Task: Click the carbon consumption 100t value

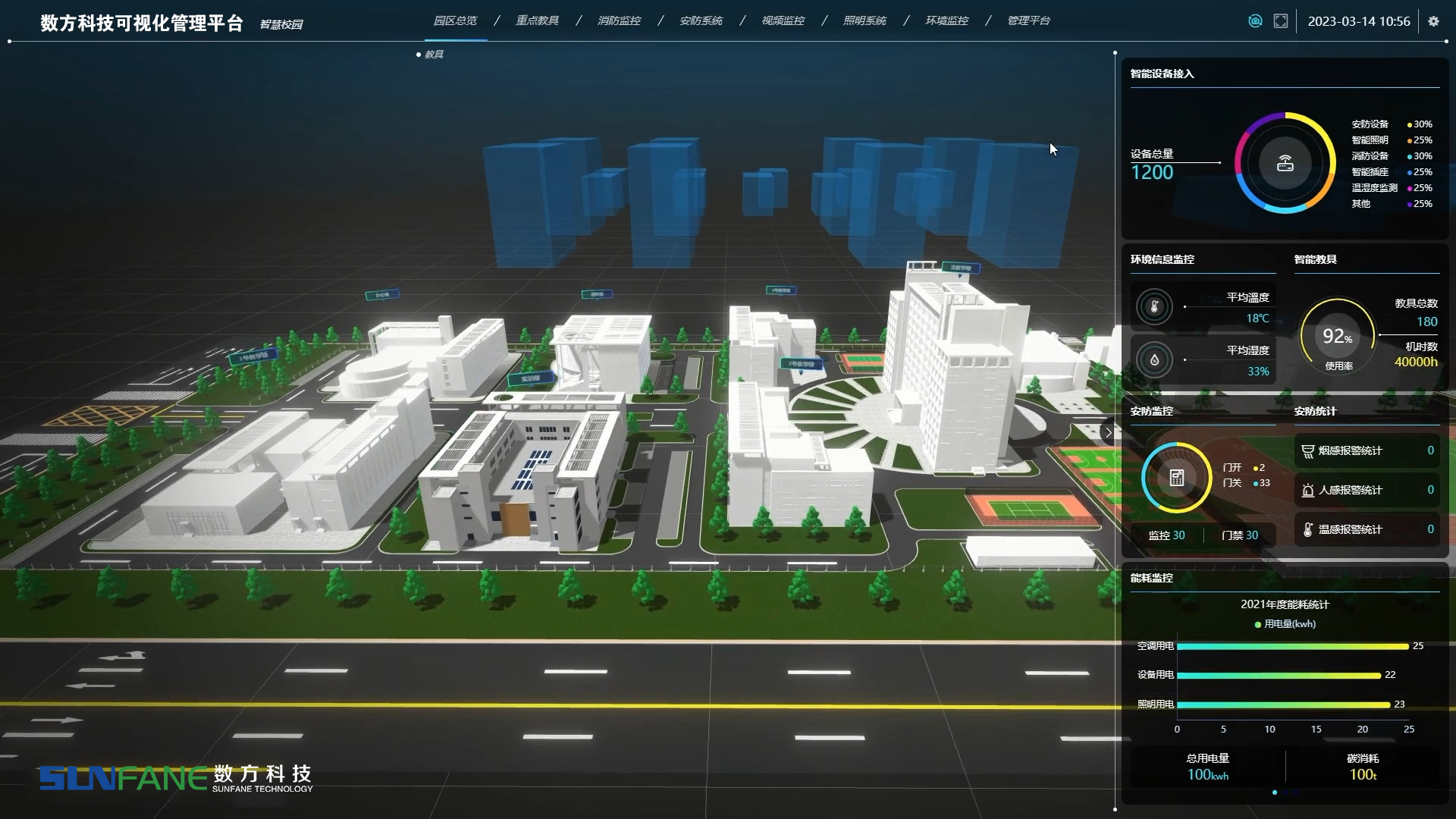Action: [1363, 775]
